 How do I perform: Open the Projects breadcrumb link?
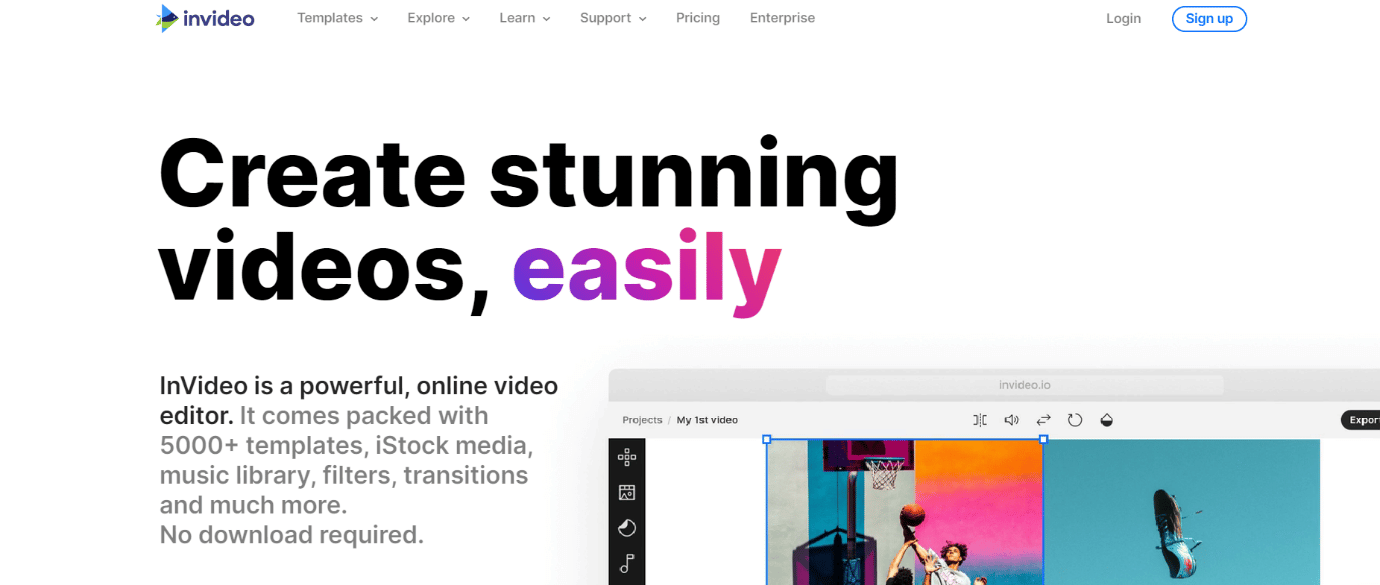[x=642, y=420]
